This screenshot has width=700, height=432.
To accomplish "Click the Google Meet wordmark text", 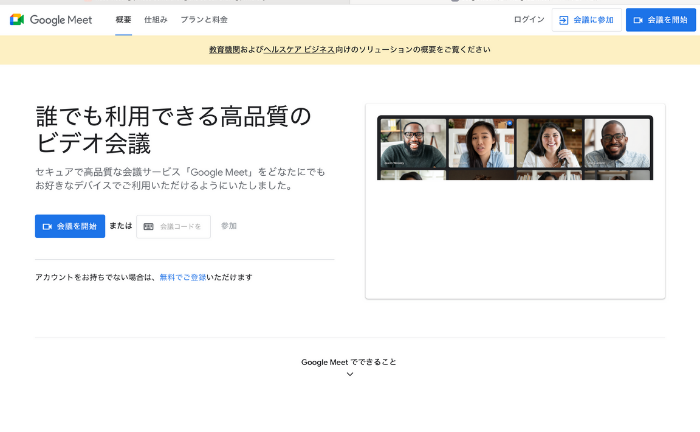I will tap(61, 20).
